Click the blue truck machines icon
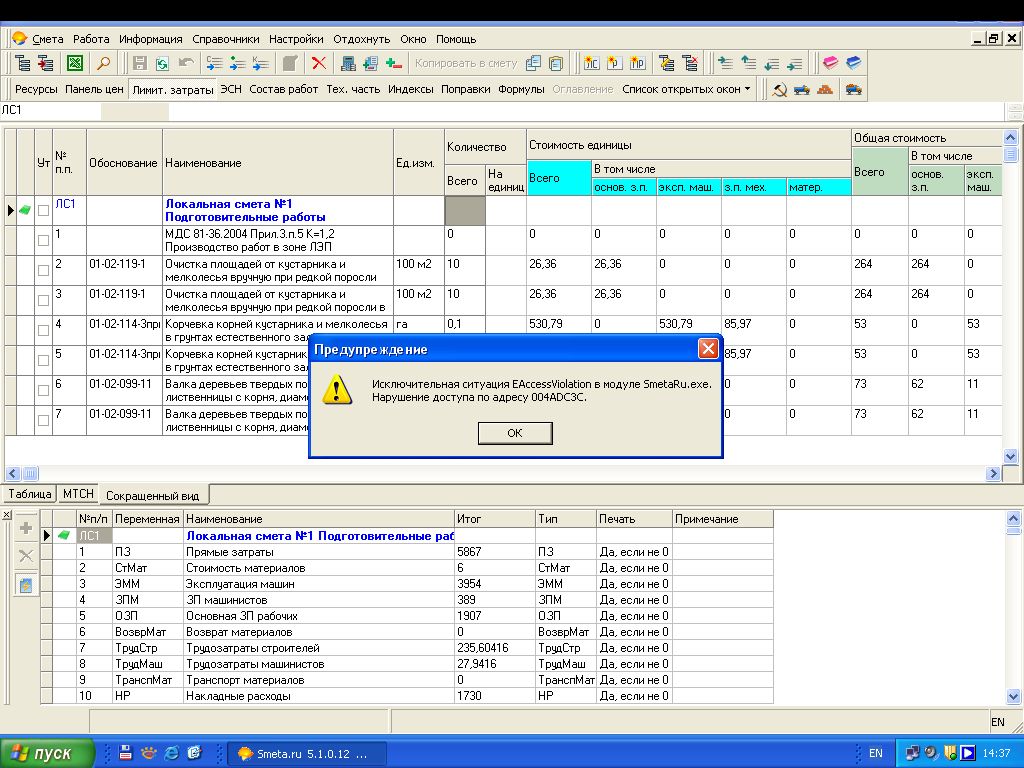The image size is (1024, 768). (802, 89)
